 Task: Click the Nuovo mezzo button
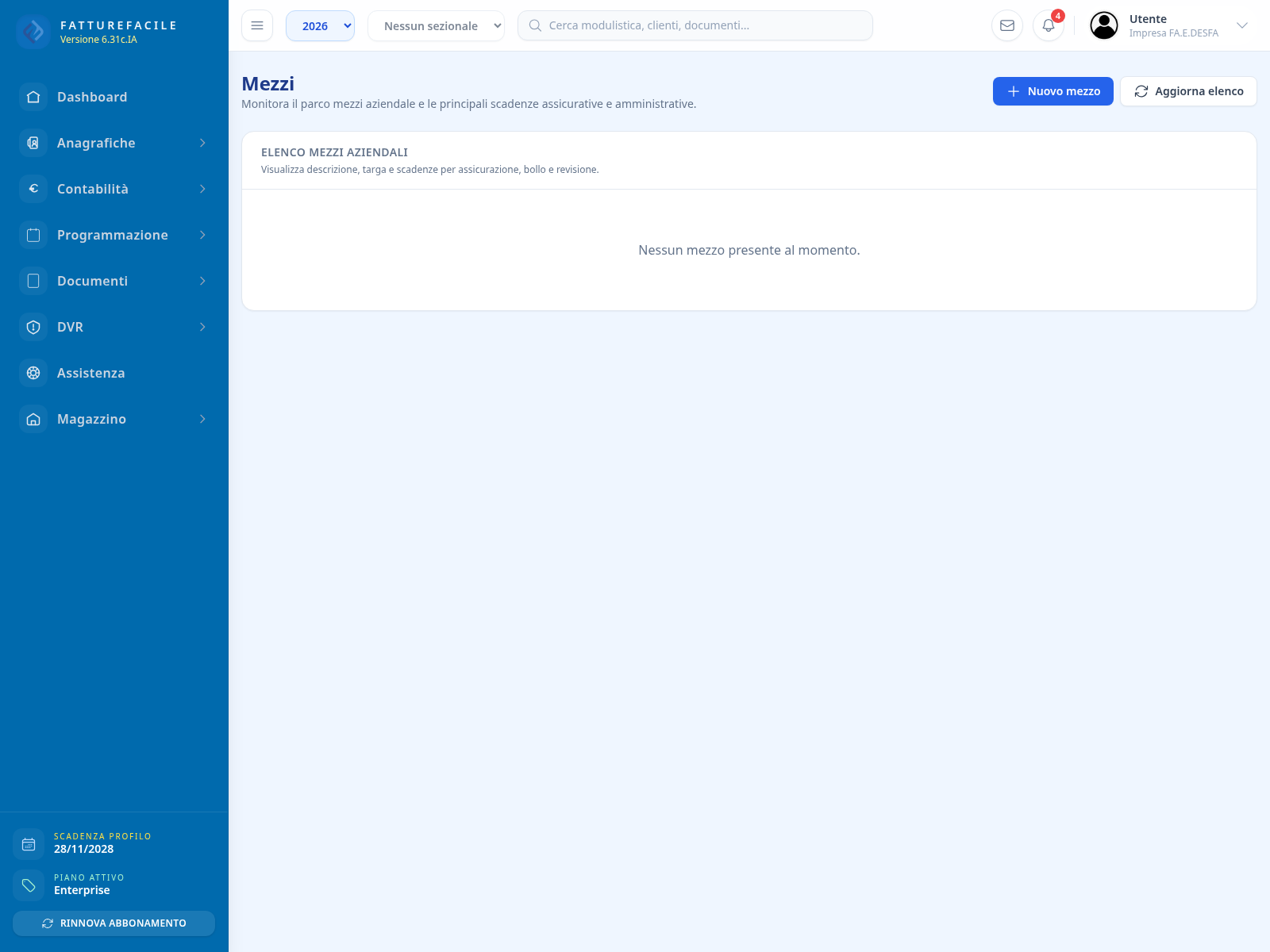(1053, 91)
